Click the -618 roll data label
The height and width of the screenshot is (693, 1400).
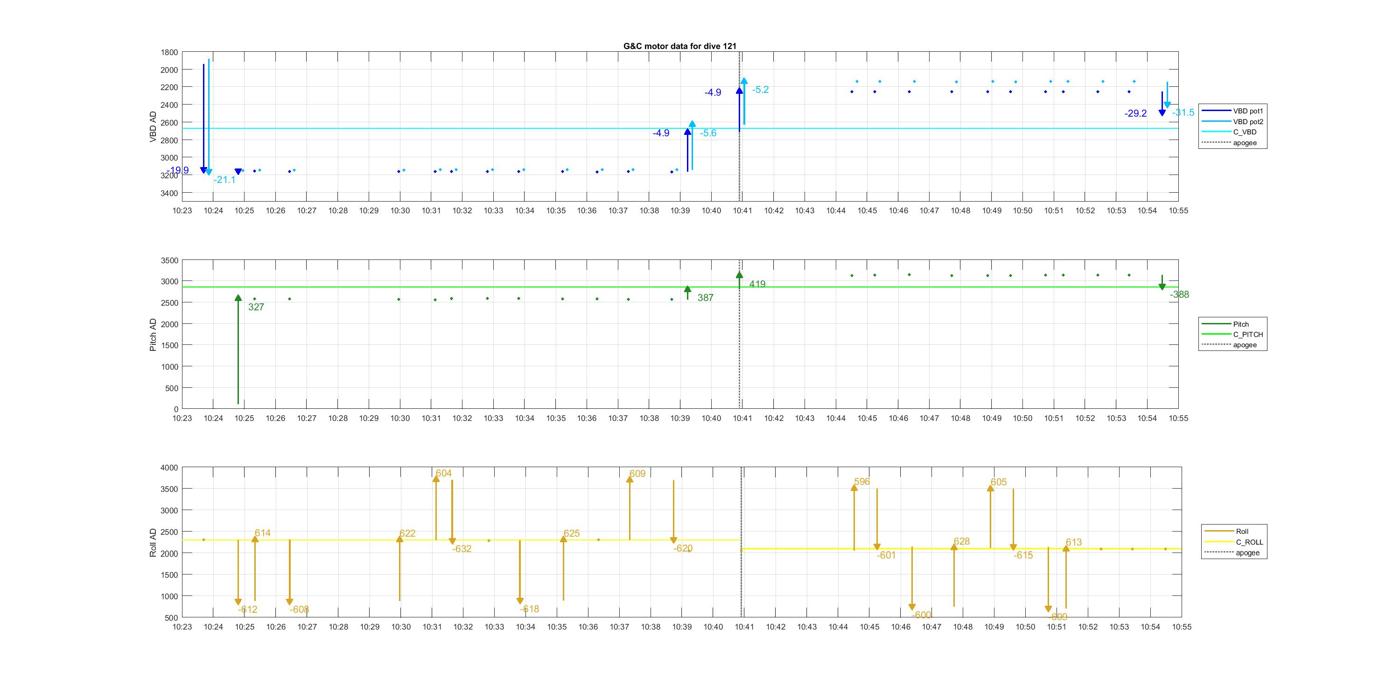(529, 609)
